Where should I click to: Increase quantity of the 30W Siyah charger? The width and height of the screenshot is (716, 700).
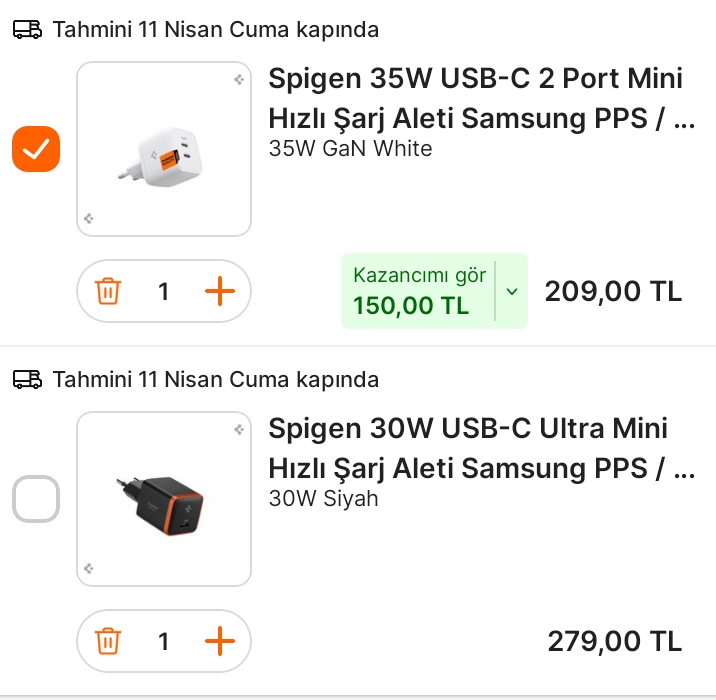click(219, 641)
